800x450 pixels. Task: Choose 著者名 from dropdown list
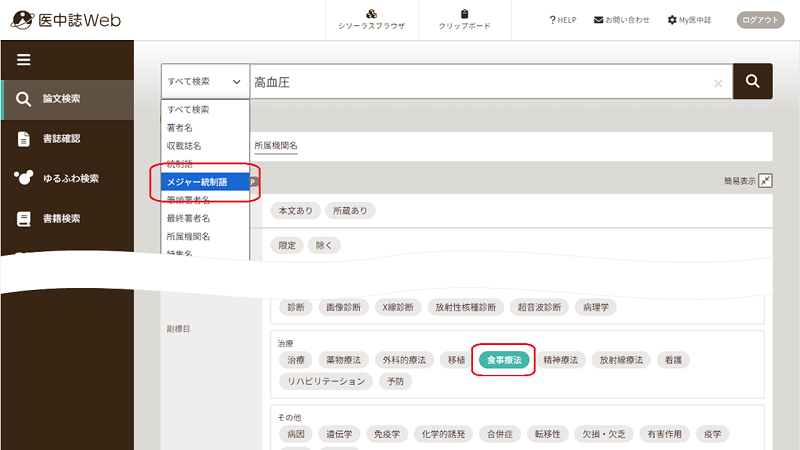coord(205,128)
